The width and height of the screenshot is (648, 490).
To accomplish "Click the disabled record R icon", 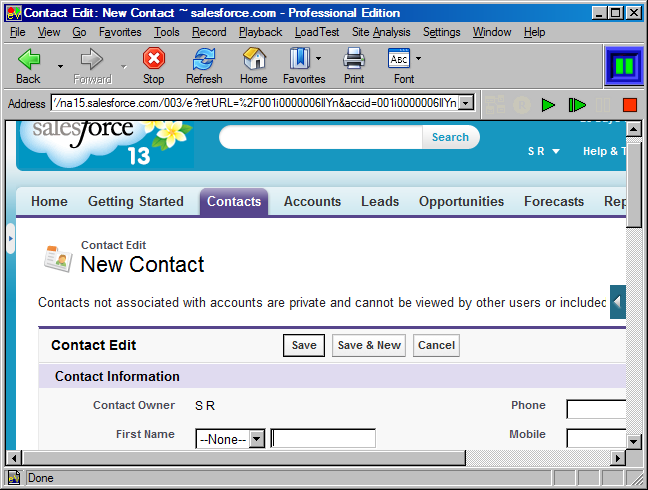I will click(522, 105).
